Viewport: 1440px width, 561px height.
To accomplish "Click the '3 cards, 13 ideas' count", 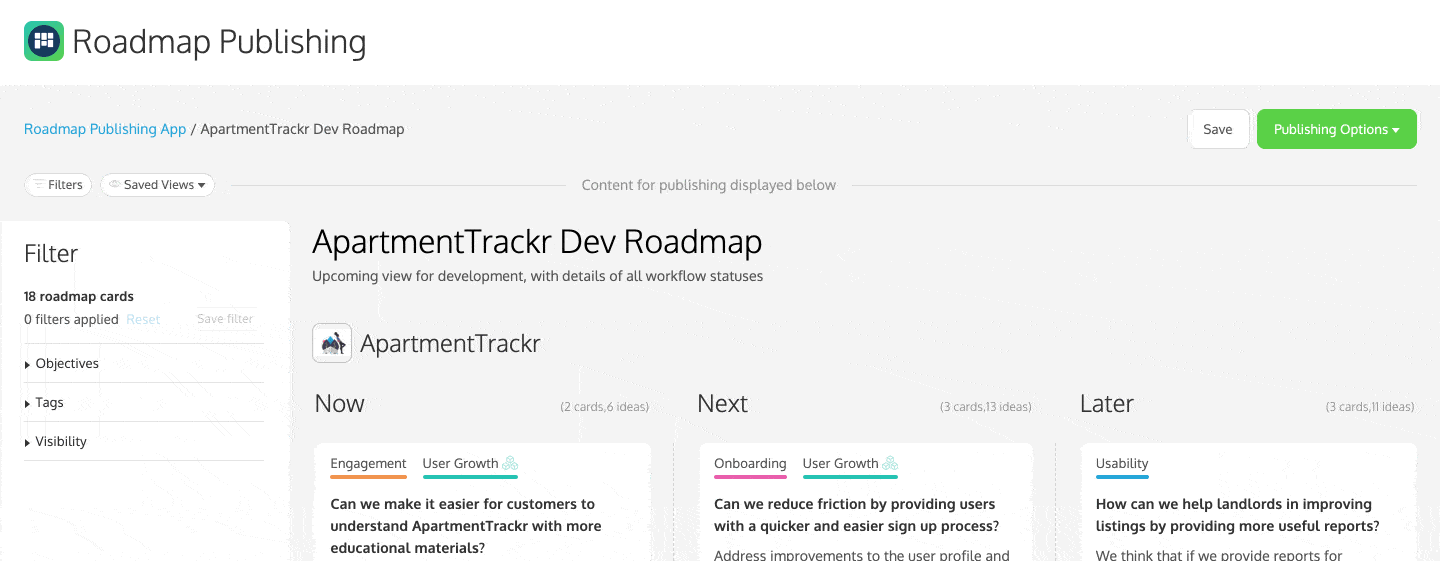I will click(x=985, y=407).
